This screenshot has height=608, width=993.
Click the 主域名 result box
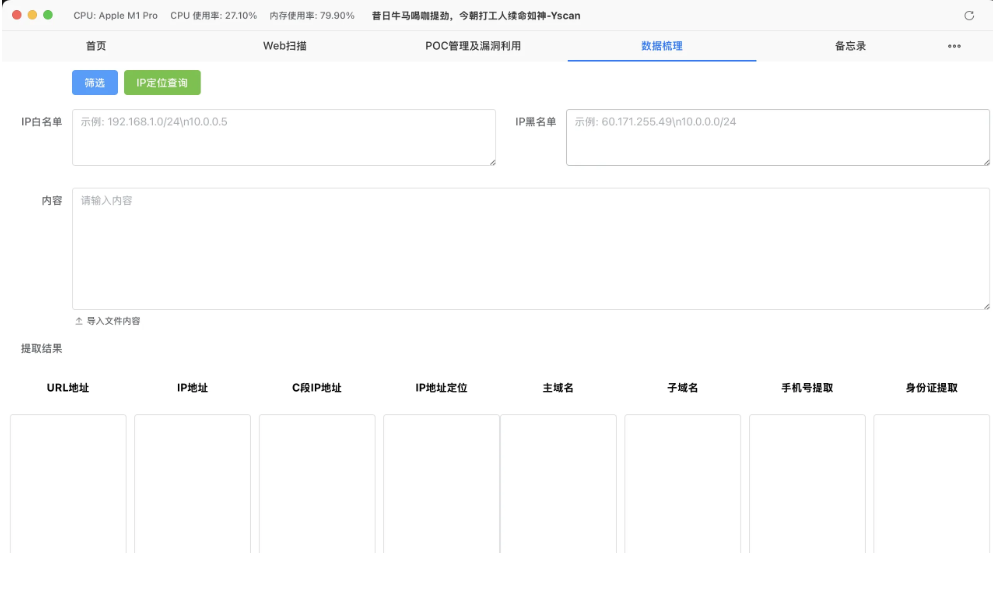pyautogui.click(x=558, y=484)
